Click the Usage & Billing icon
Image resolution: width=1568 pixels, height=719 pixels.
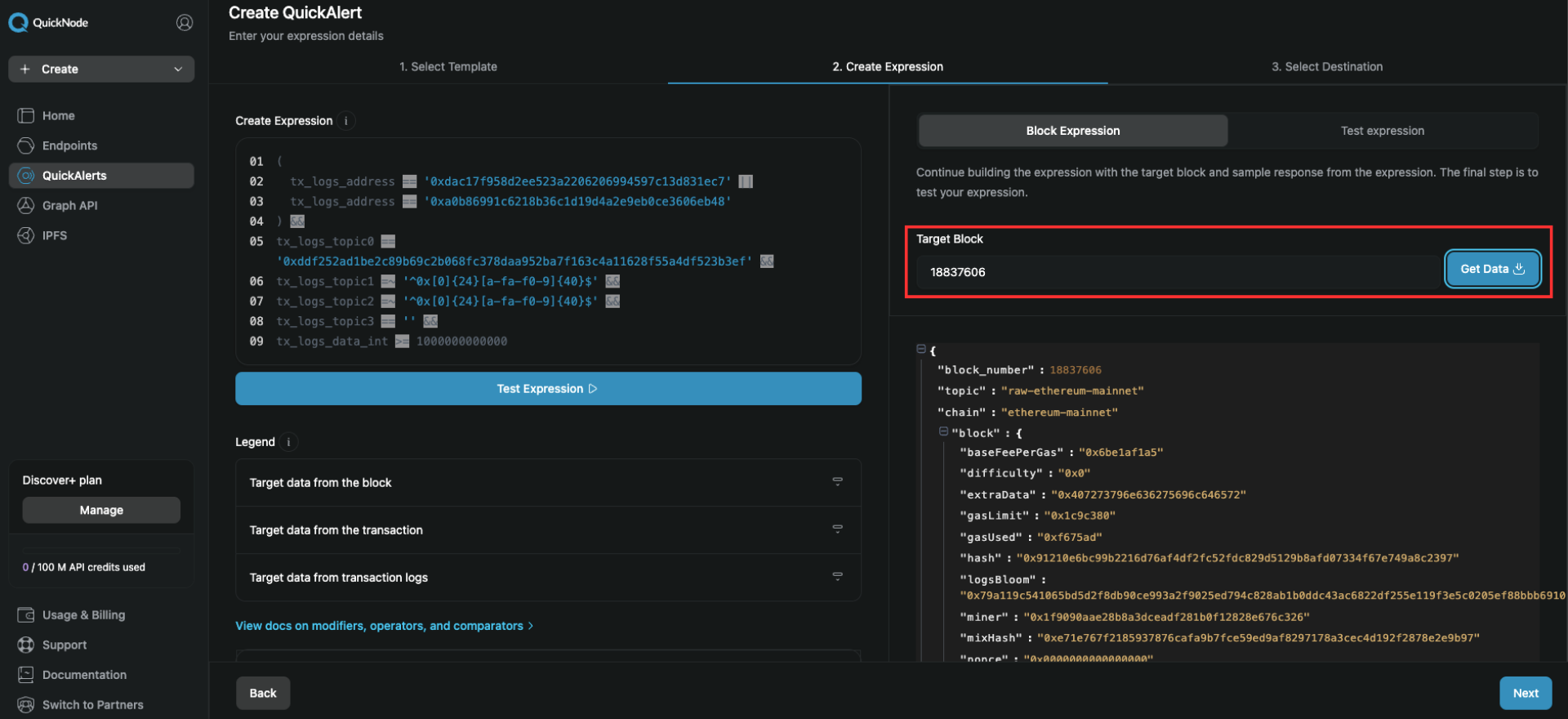(x=26, y=615)
